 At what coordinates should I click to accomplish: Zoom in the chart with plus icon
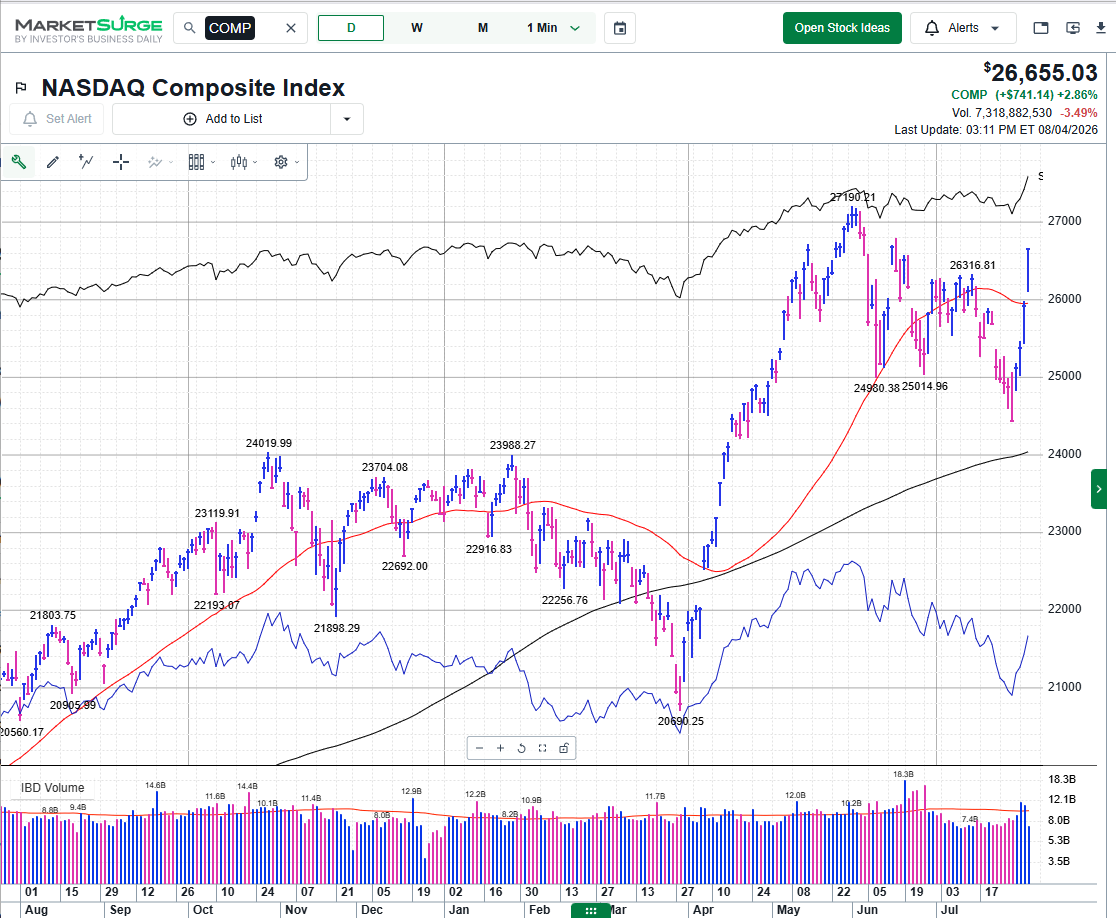500,748
